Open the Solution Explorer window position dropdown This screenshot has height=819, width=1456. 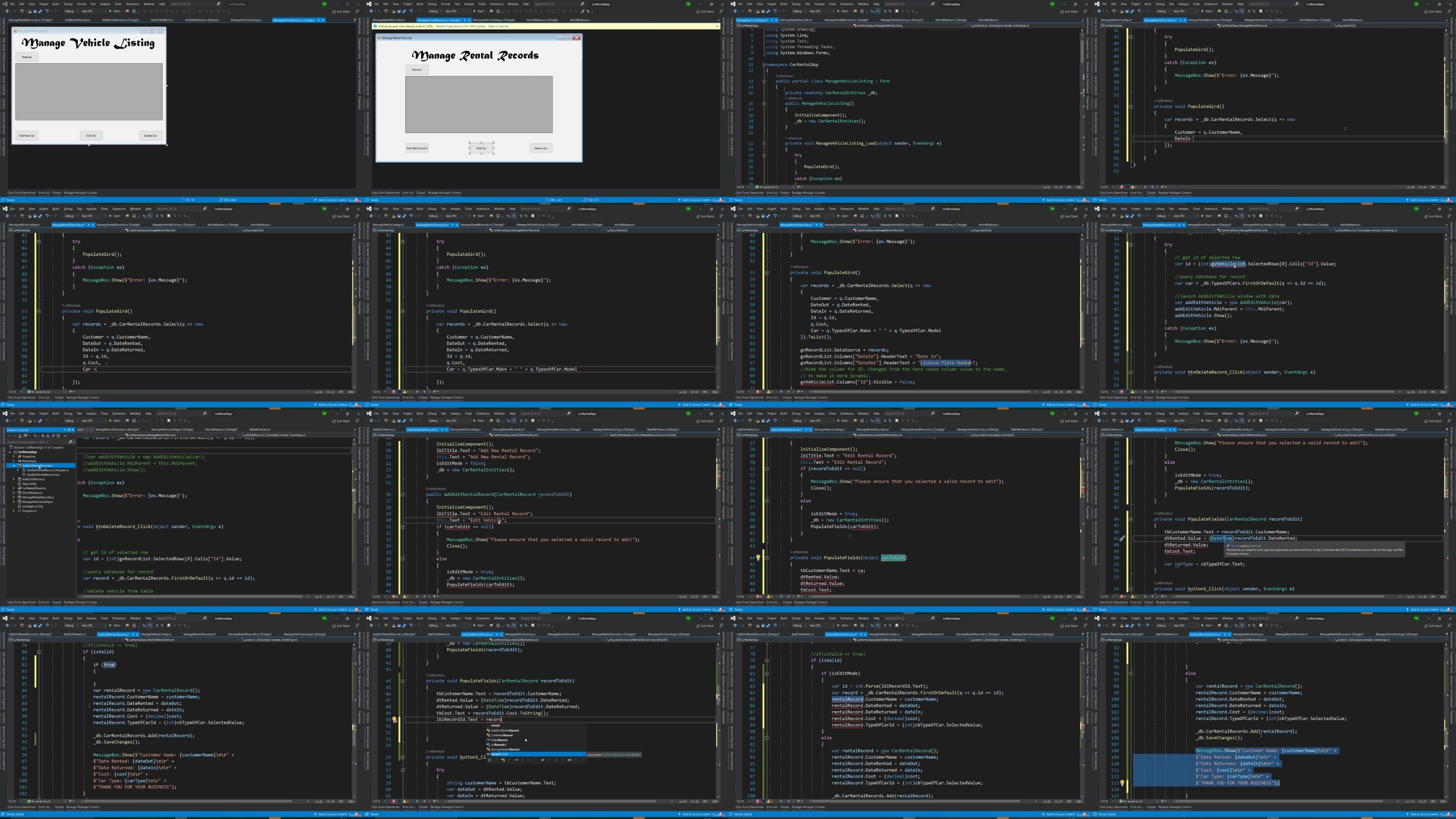pos(65,430)
